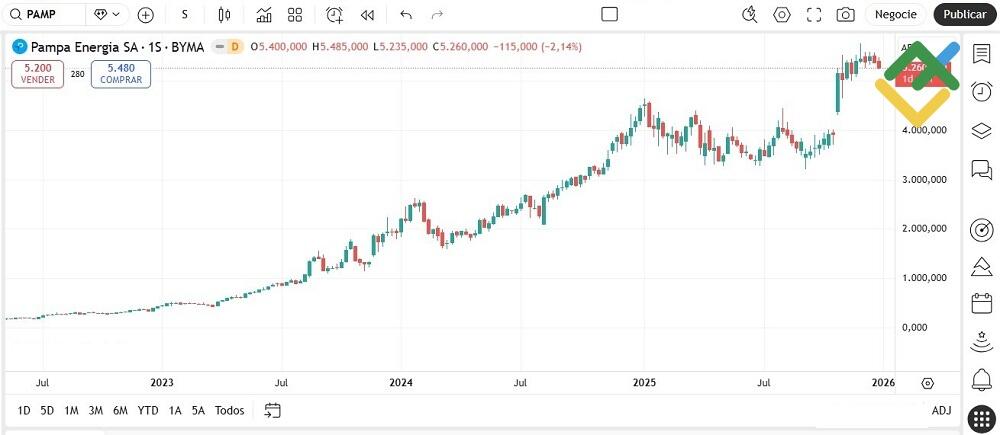Click the 4.000,000 price axis label
Viewport: 1000px width, 435px height.
tap(923, 130)
